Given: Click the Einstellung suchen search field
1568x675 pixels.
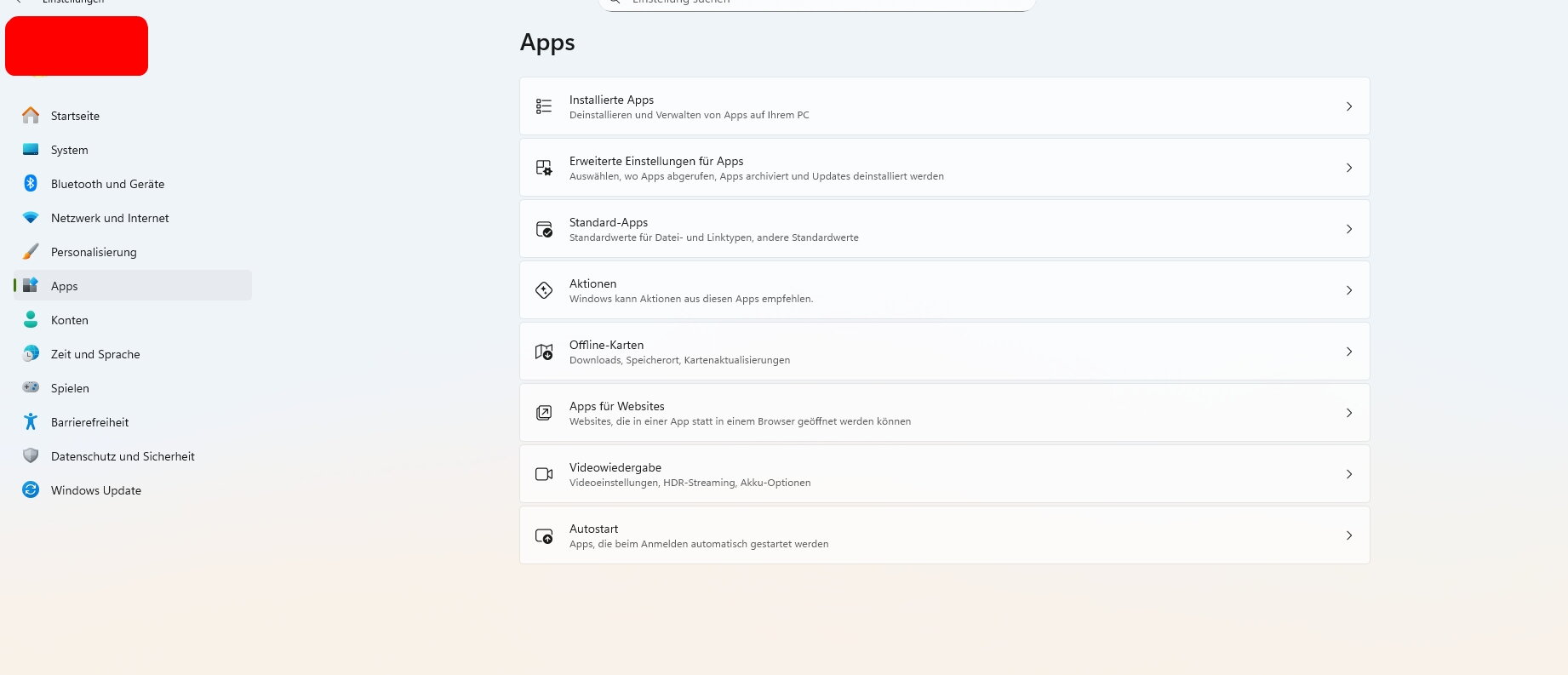Looking at the screenshot, I should pyautogui.click(x=817, y=3).
